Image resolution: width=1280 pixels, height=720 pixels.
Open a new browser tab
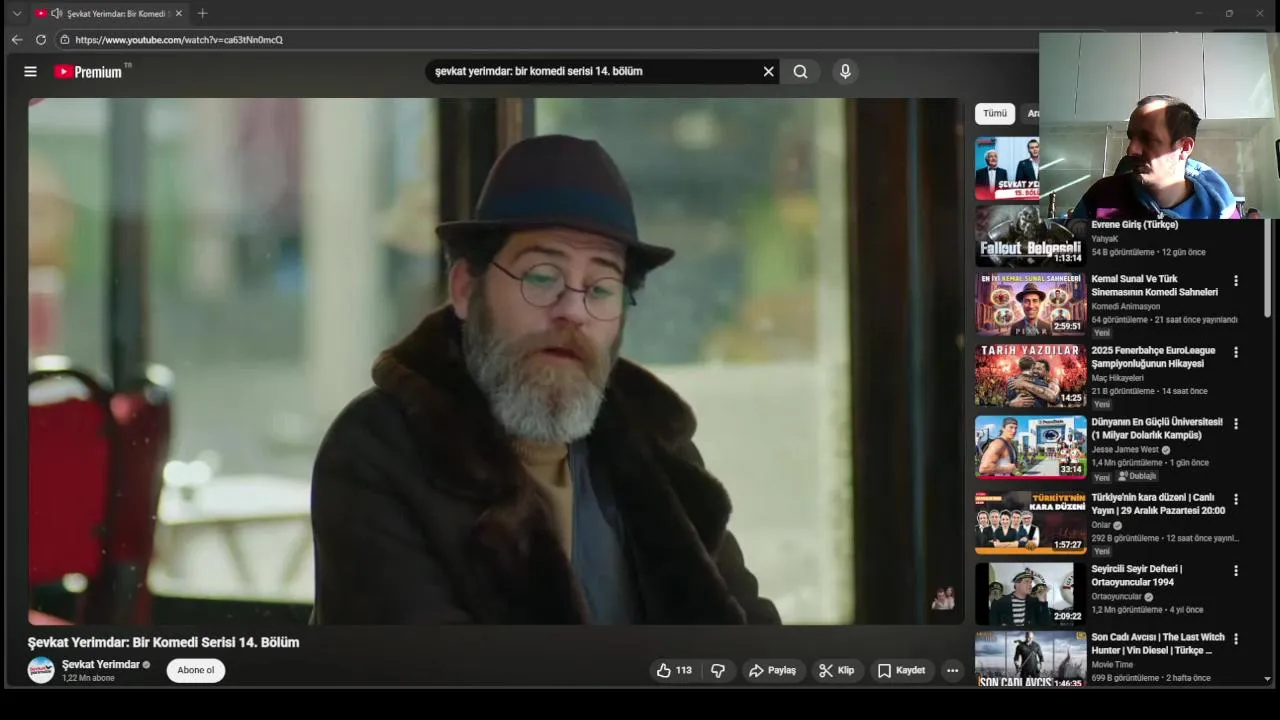coord(202,14)
